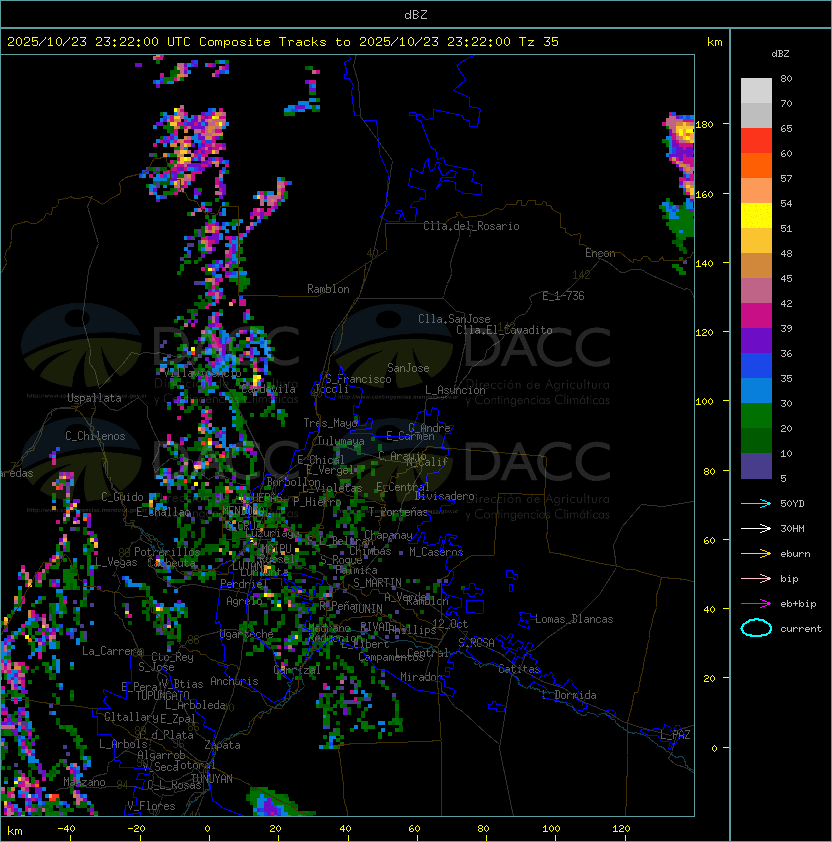Viewport: 832px width, 842px height.
Task: Click the 'La_Carrera' place label
Action: [x=112, y=651]
